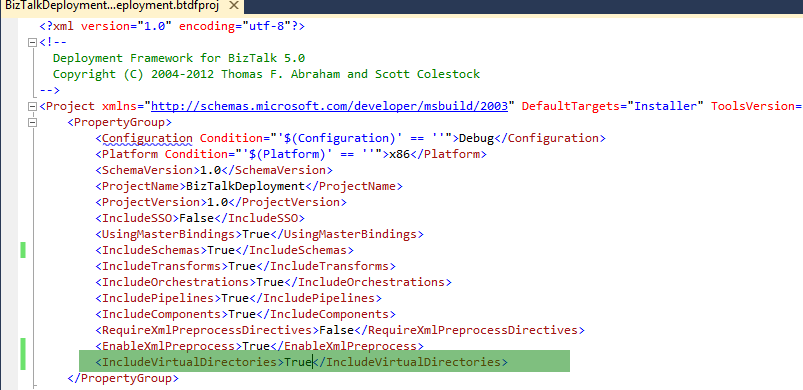Click the Copyright 2004-2012 comment line
Viewport: 803px width, 390px height.
[266, 74]
